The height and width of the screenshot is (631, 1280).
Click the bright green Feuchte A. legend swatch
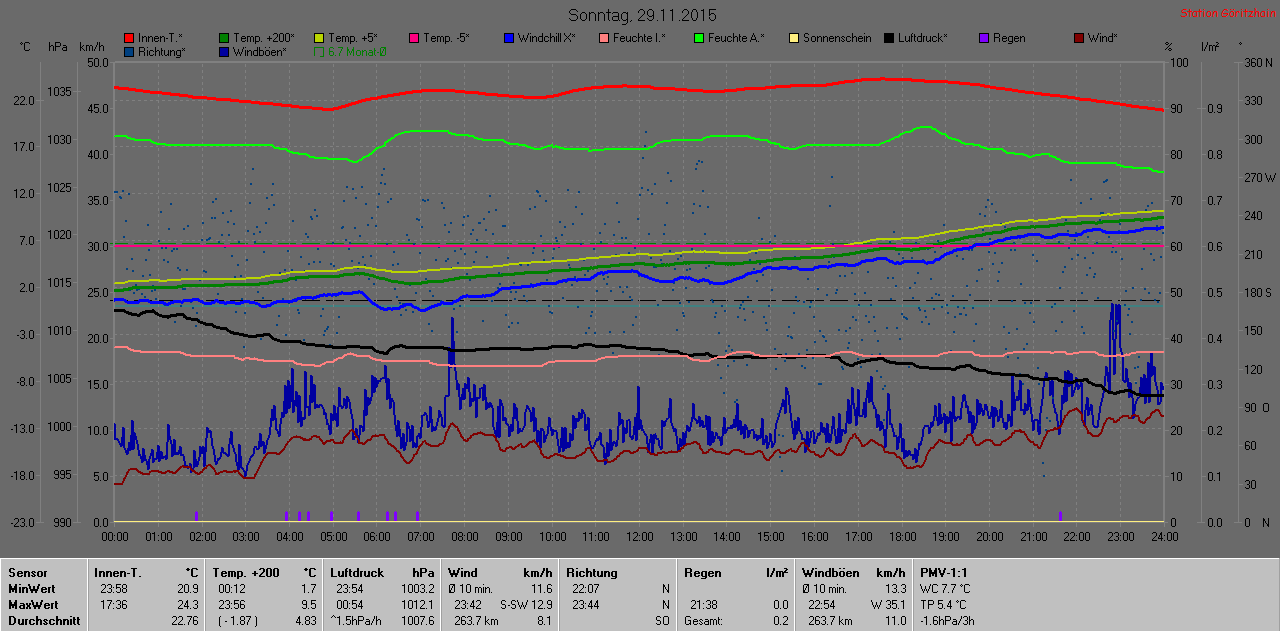[x=699, y=38]
